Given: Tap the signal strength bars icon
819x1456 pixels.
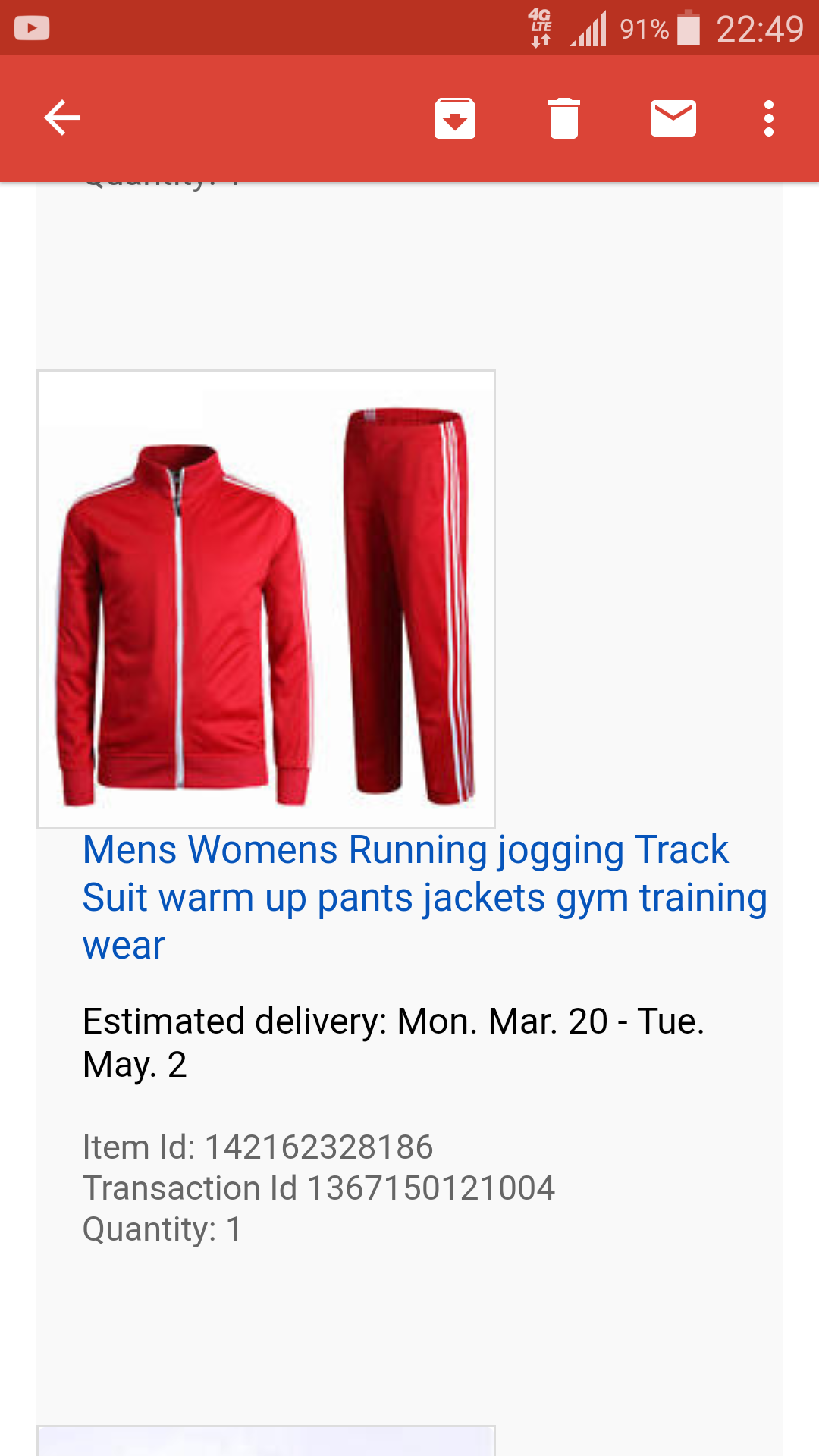Looking at the screenshot, I should pos(589,29).
